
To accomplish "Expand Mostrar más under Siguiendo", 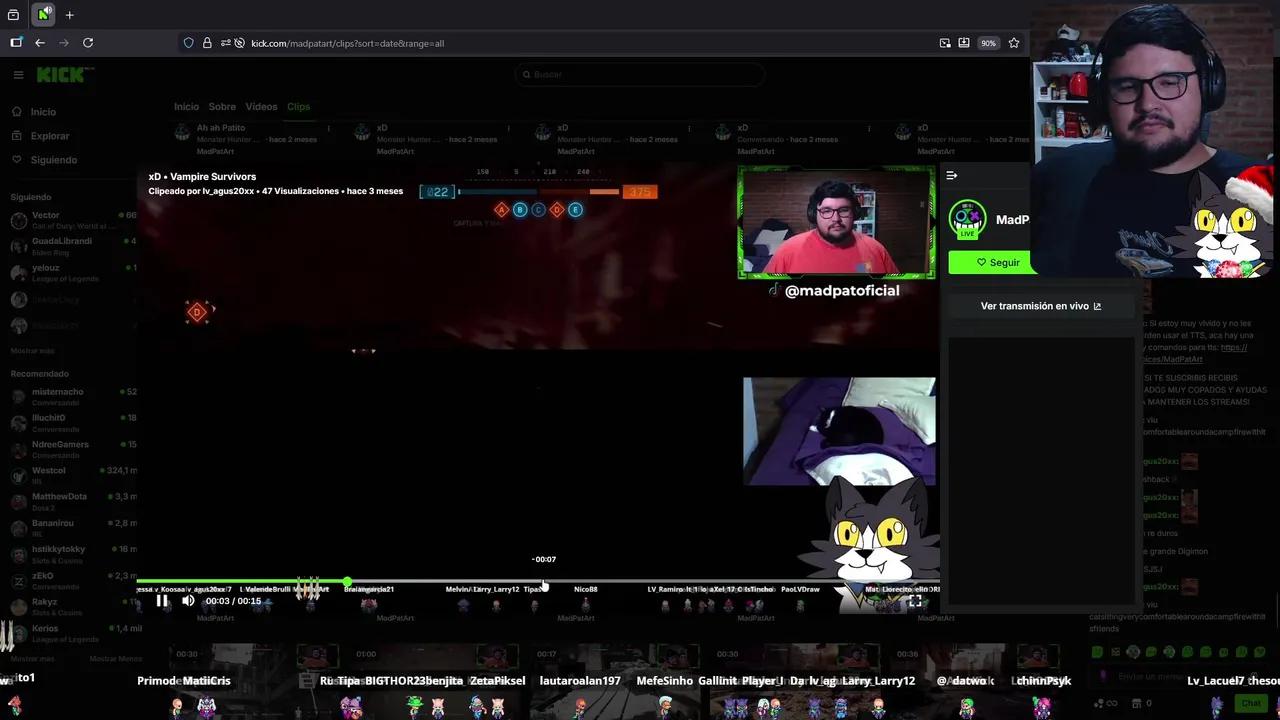I will 33,351.
